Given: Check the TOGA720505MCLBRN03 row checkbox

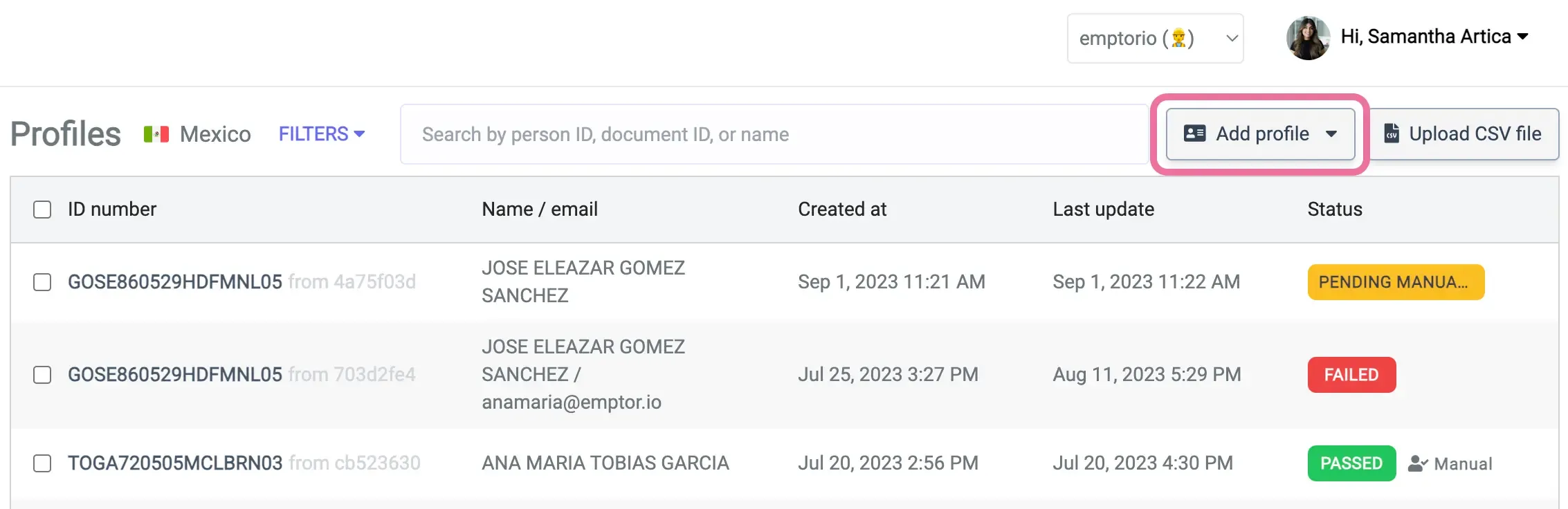Looking at the screenshot, I should click(x=42, y=463).
